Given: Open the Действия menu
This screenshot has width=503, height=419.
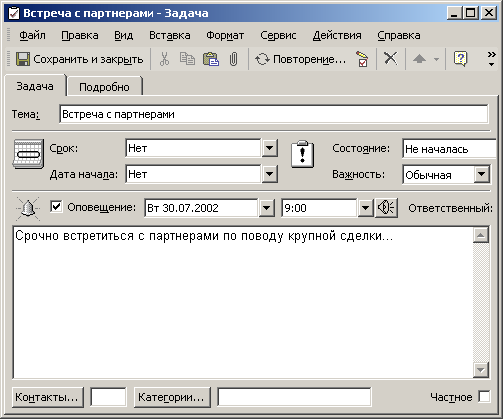Looking at the screenshot, I should (337, 35).
